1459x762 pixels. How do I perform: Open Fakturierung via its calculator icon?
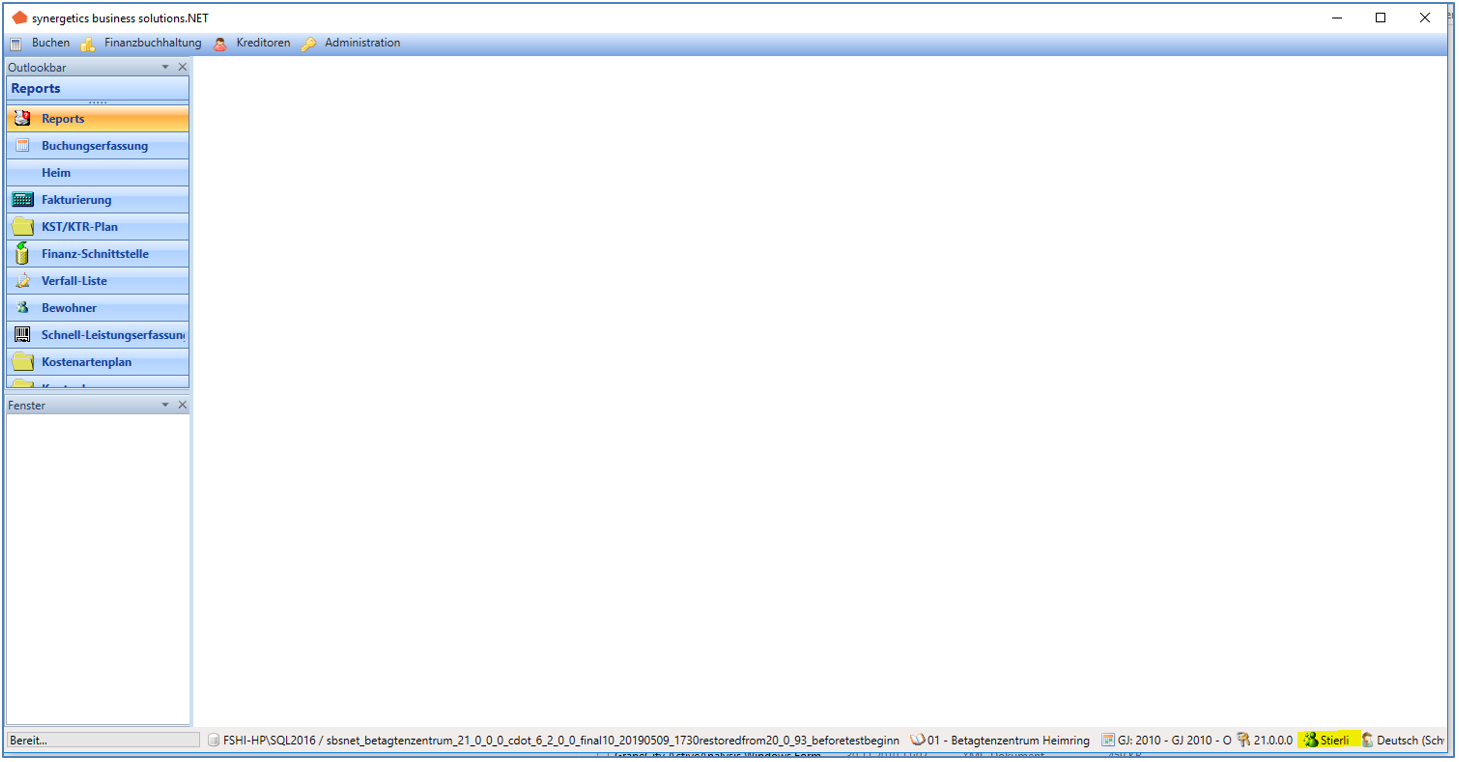pos(22,199)
